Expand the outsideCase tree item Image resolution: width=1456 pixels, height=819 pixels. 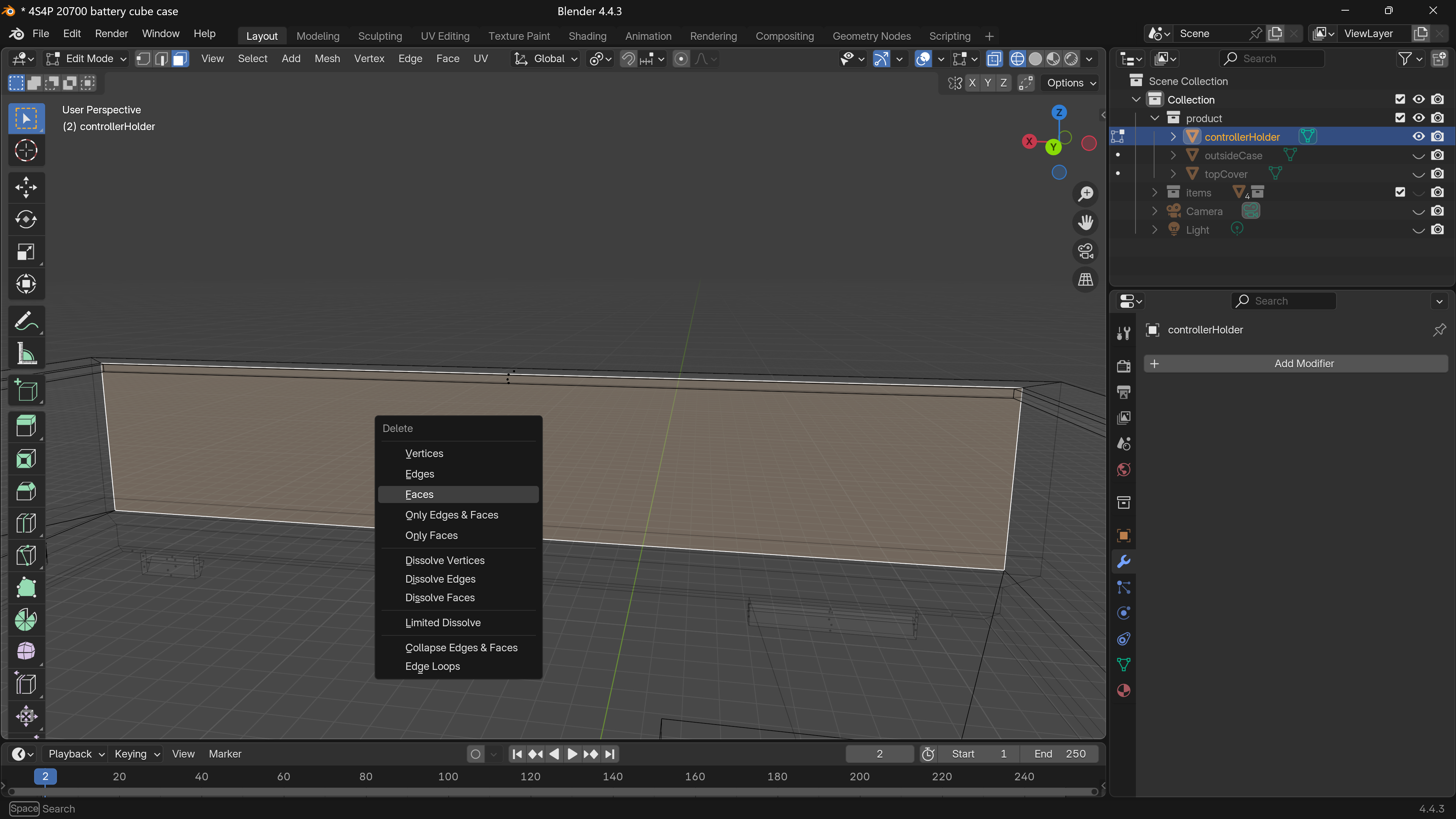pyautogui.click(x=1173, y=156)
